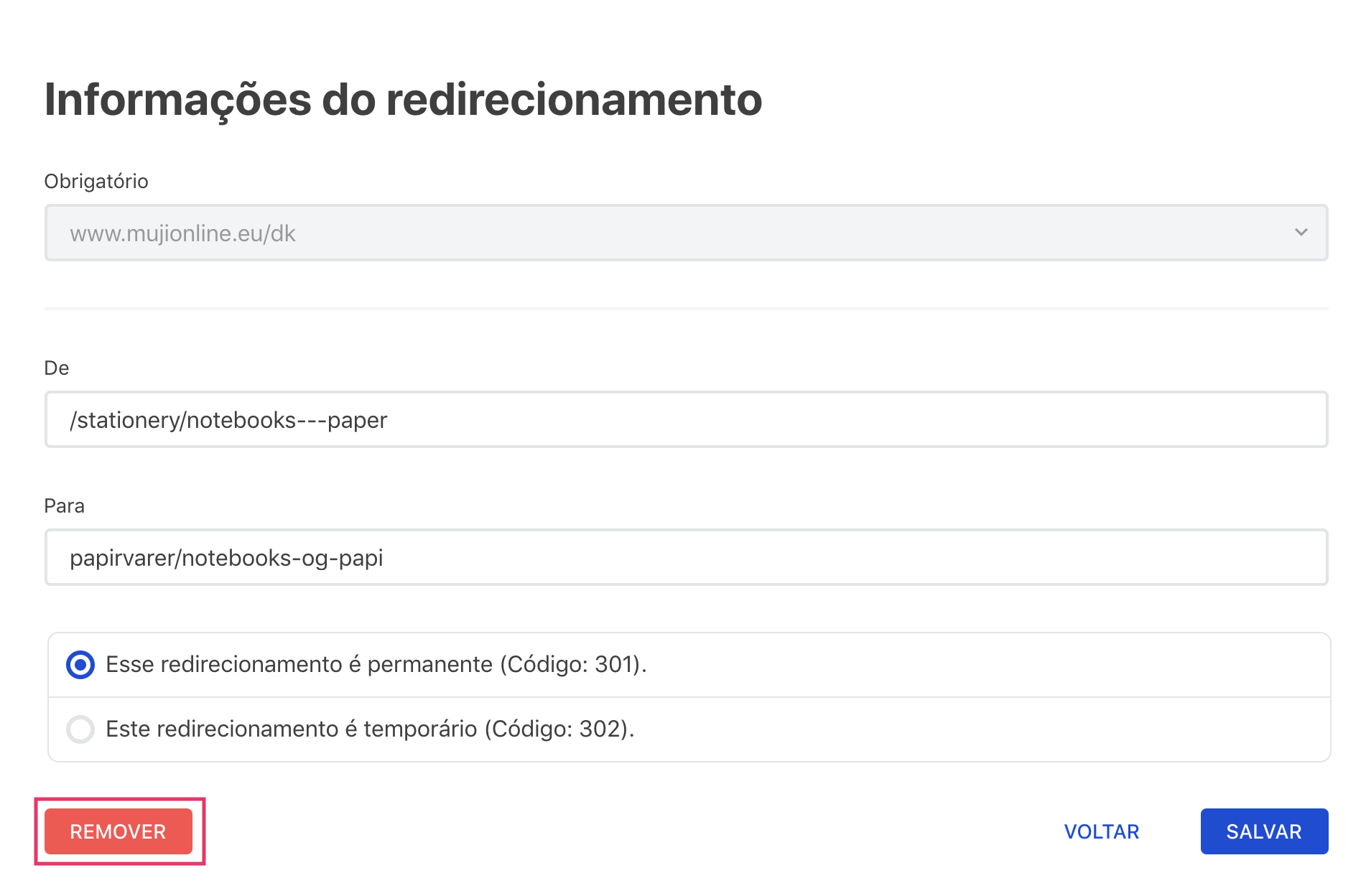
Task: Click the chevron on the domain field
Action: click(x=1300, y=232)
